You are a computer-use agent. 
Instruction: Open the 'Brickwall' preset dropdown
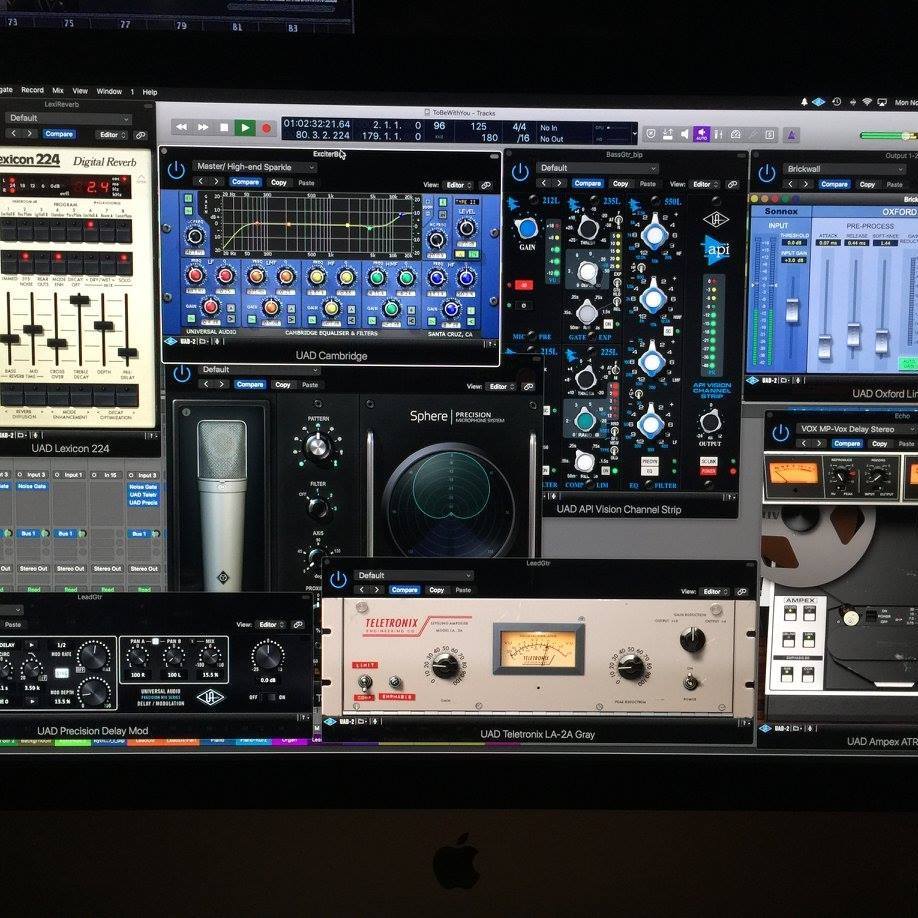point(845,169)
